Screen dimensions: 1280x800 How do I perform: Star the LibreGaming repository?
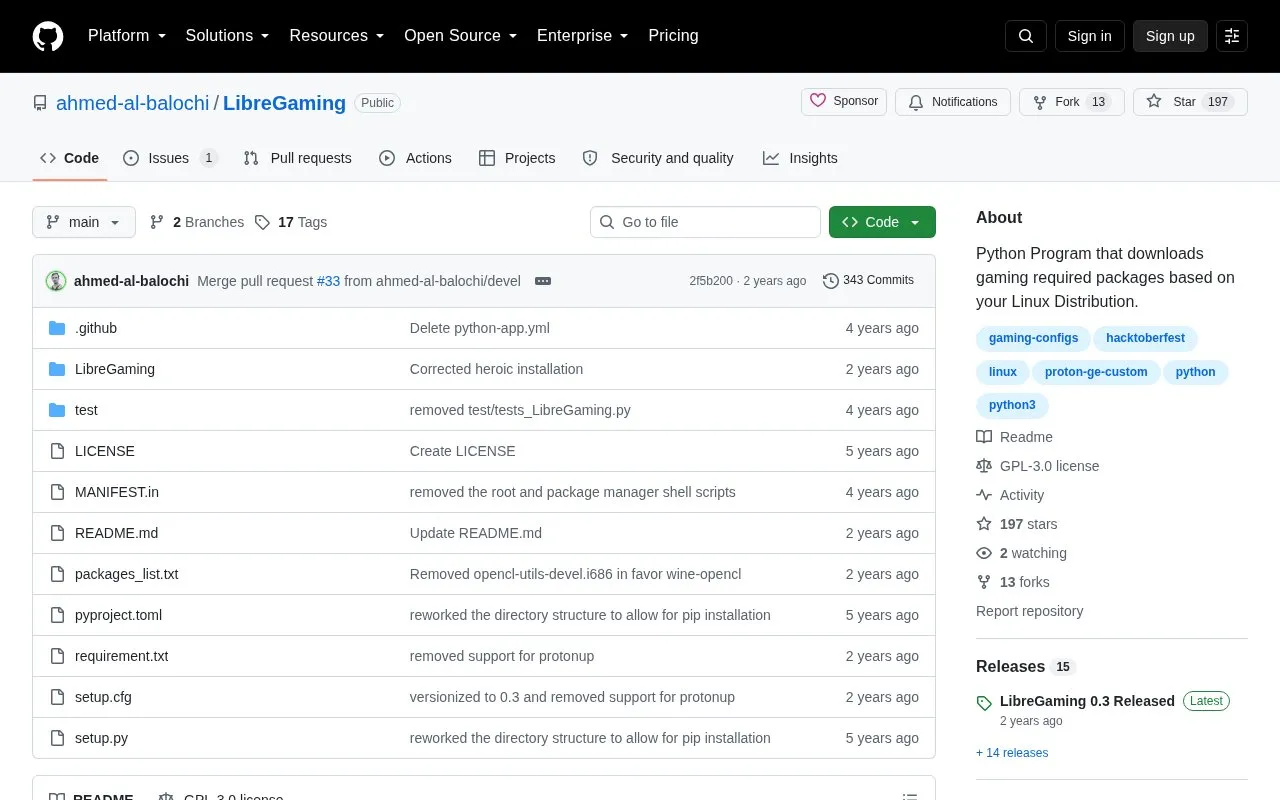pyautogui.click(x=1190, y=102)
